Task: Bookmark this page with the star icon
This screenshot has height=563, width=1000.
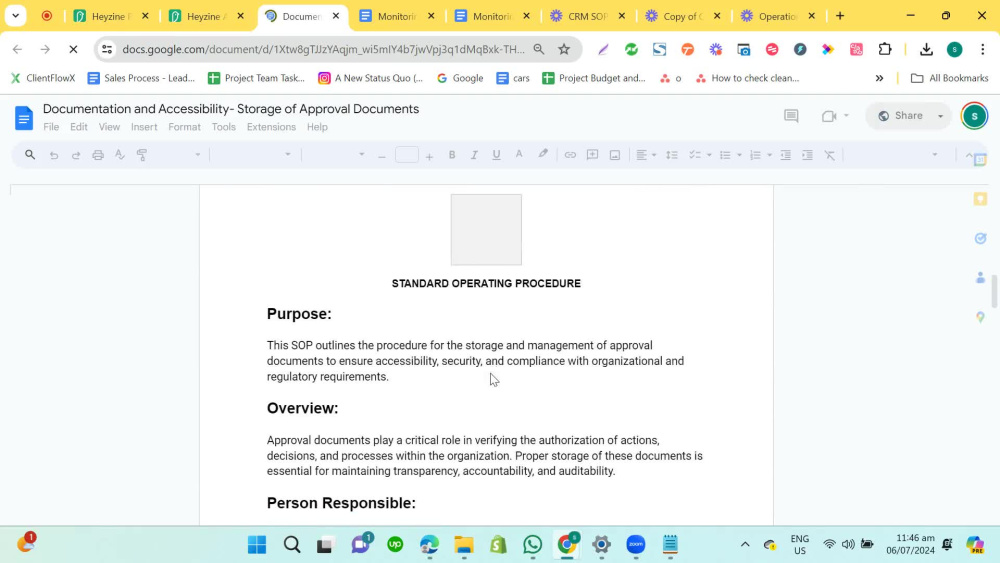Action: (x=564, y=49)
